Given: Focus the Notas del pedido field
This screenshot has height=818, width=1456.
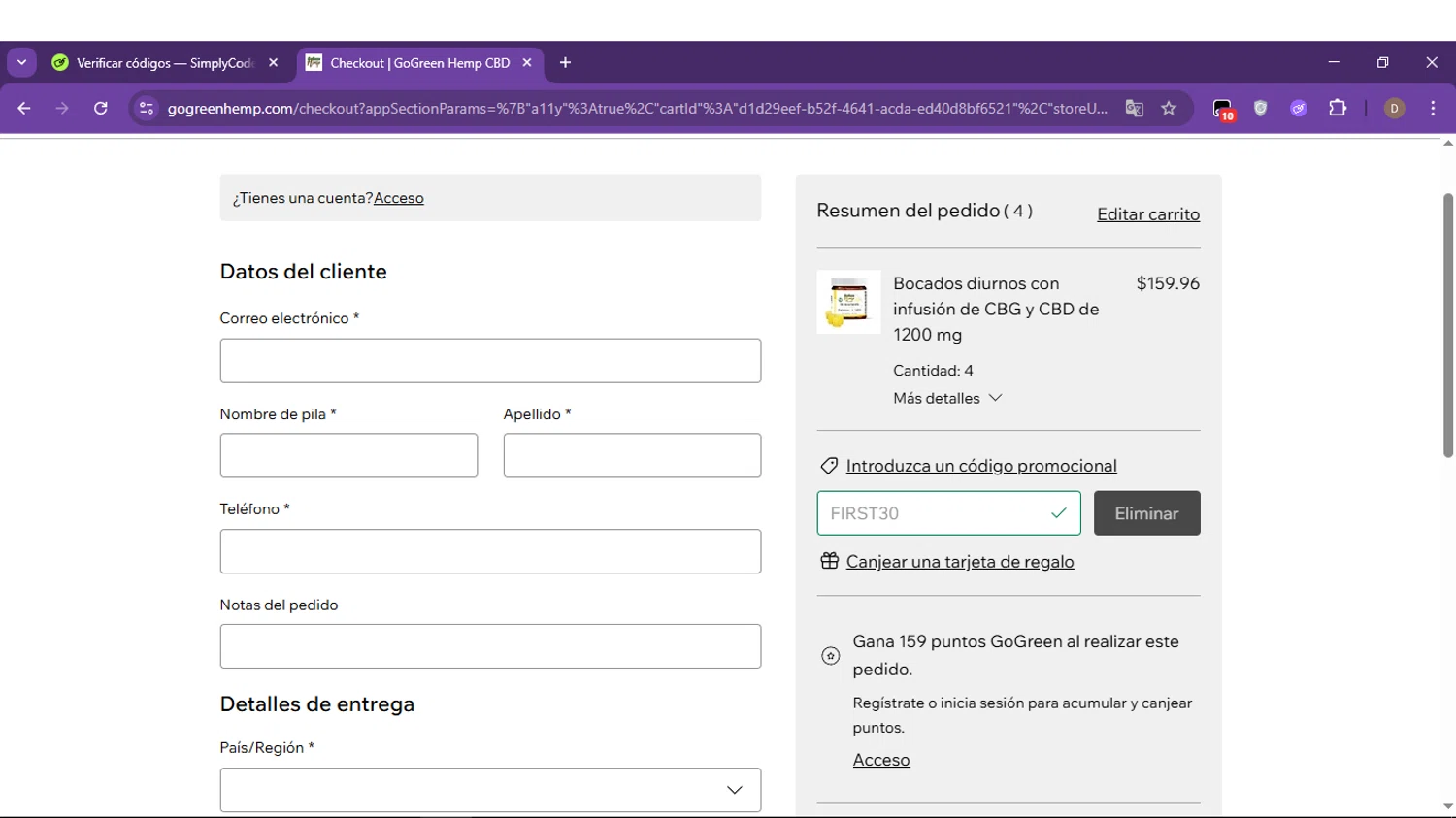Looking at the screenshot, I should (x=490, y=646).
